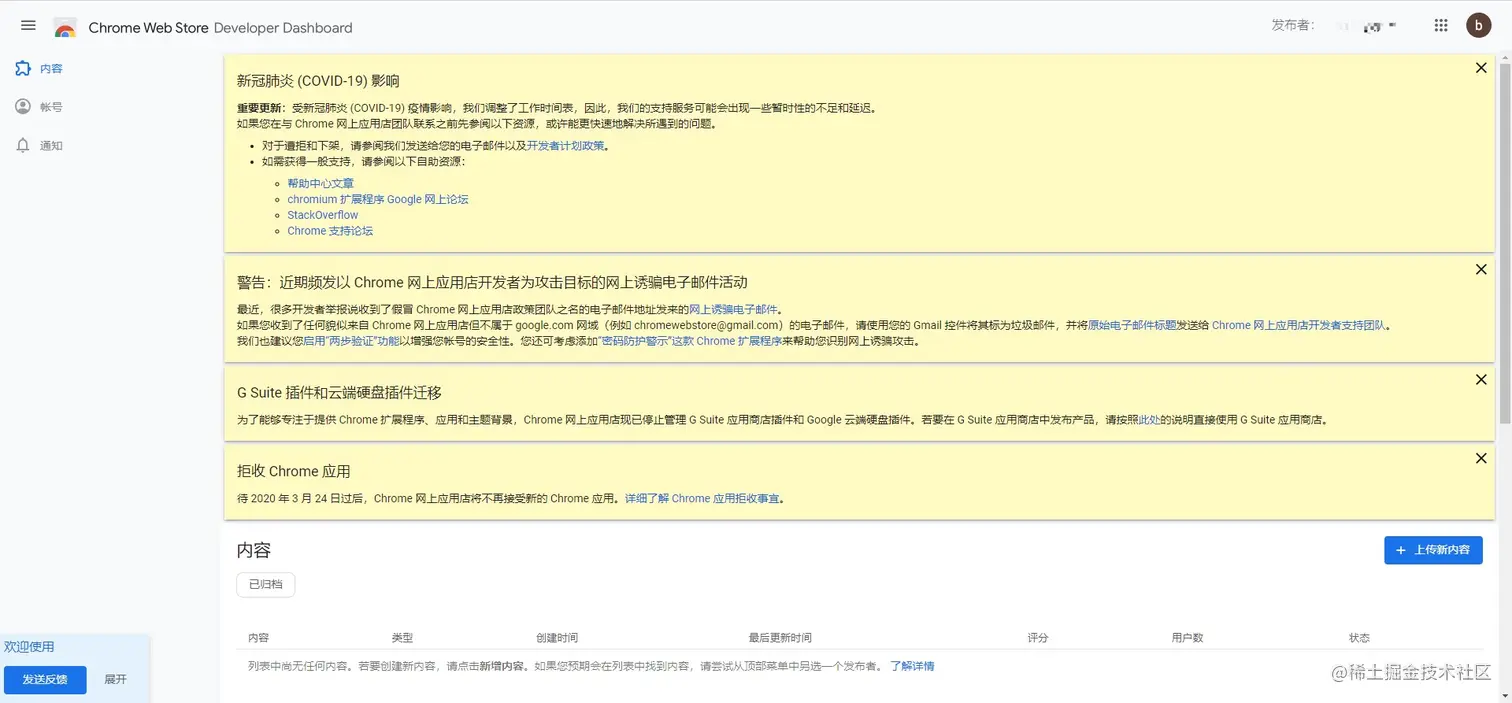Image resolution: width=1512 pixels, height=703 pixels.
Task: Click the 欢迎使用 panel title
Action: click(29, 647)
